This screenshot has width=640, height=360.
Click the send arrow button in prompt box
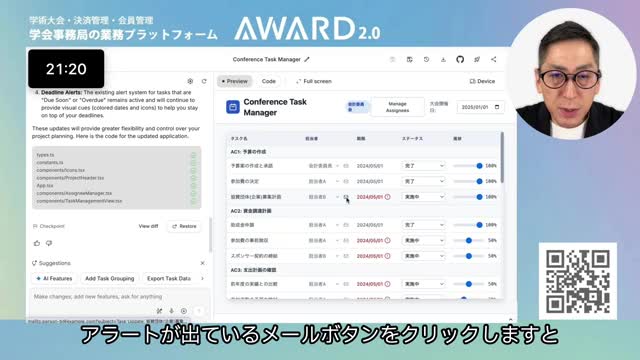click(x=199, y=311)
